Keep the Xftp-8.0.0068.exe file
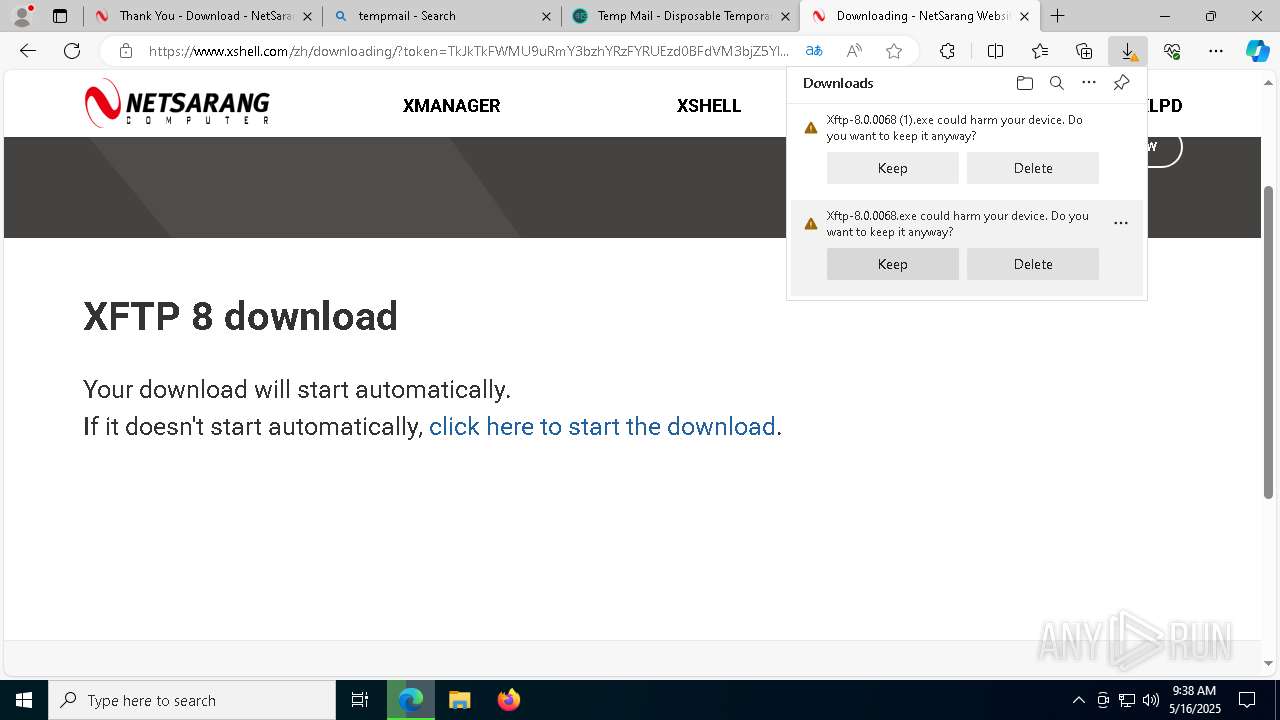Viewport: 1280px width, 720px height. tap(893, 264)
